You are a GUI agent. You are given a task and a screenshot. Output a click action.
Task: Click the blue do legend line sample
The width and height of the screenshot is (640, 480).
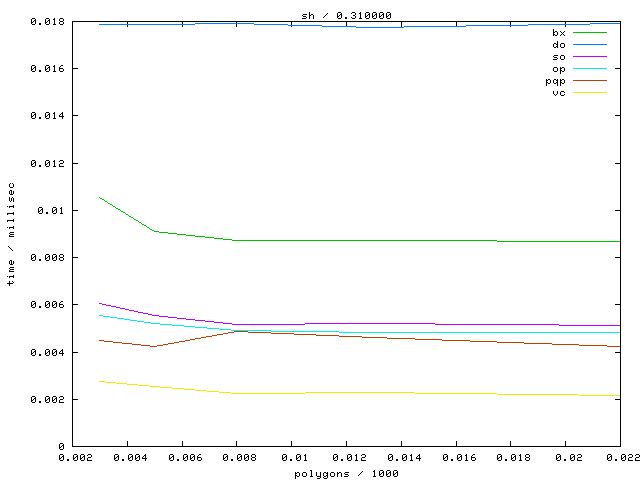point(590,45)
